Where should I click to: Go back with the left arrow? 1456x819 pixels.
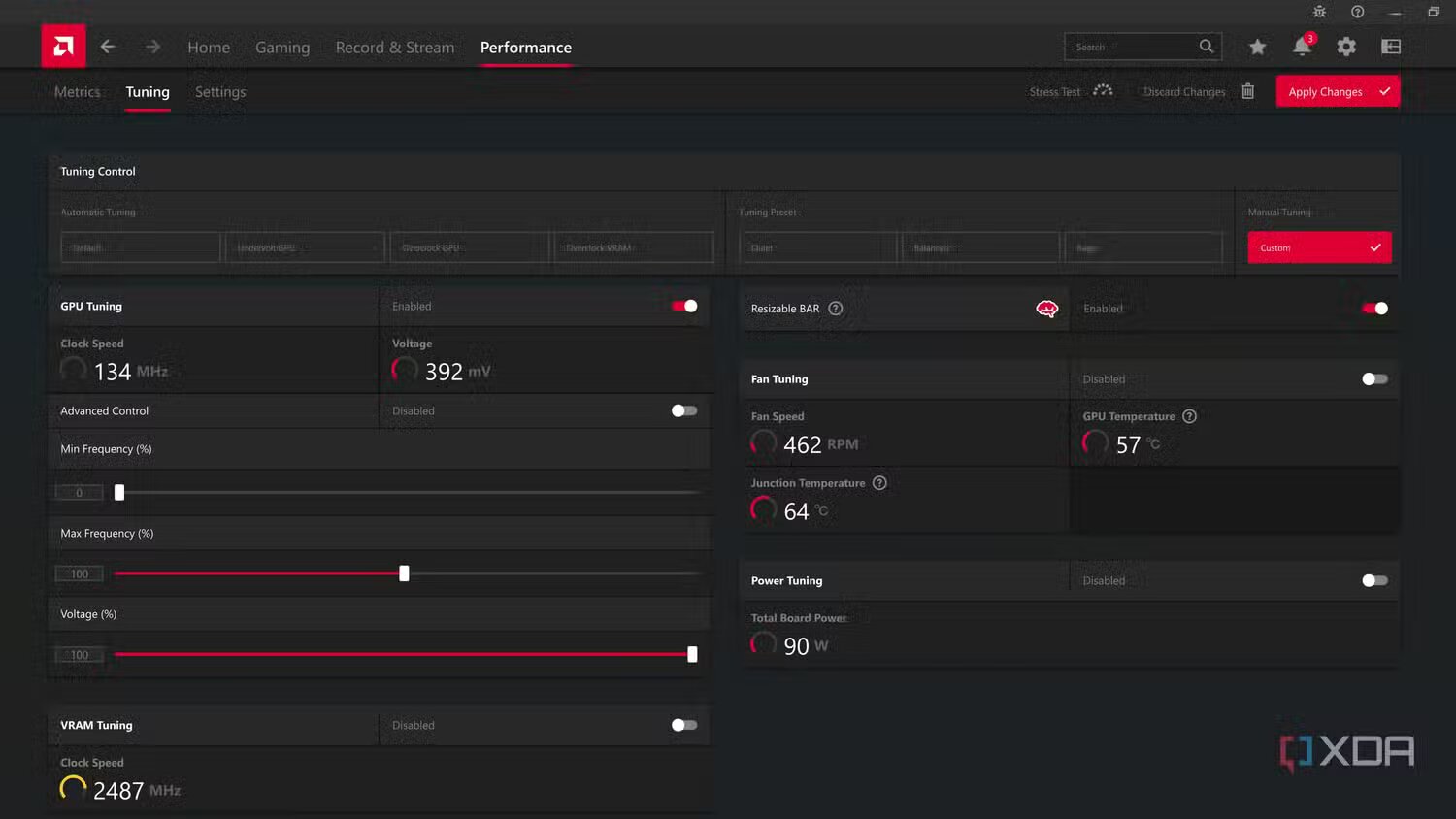108,47
